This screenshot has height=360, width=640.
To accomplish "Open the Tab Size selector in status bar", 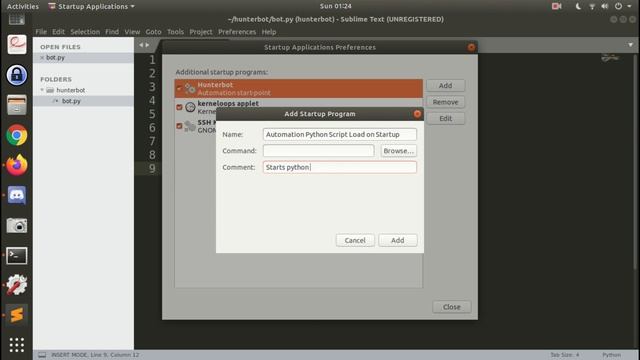I will click(565, 355).
